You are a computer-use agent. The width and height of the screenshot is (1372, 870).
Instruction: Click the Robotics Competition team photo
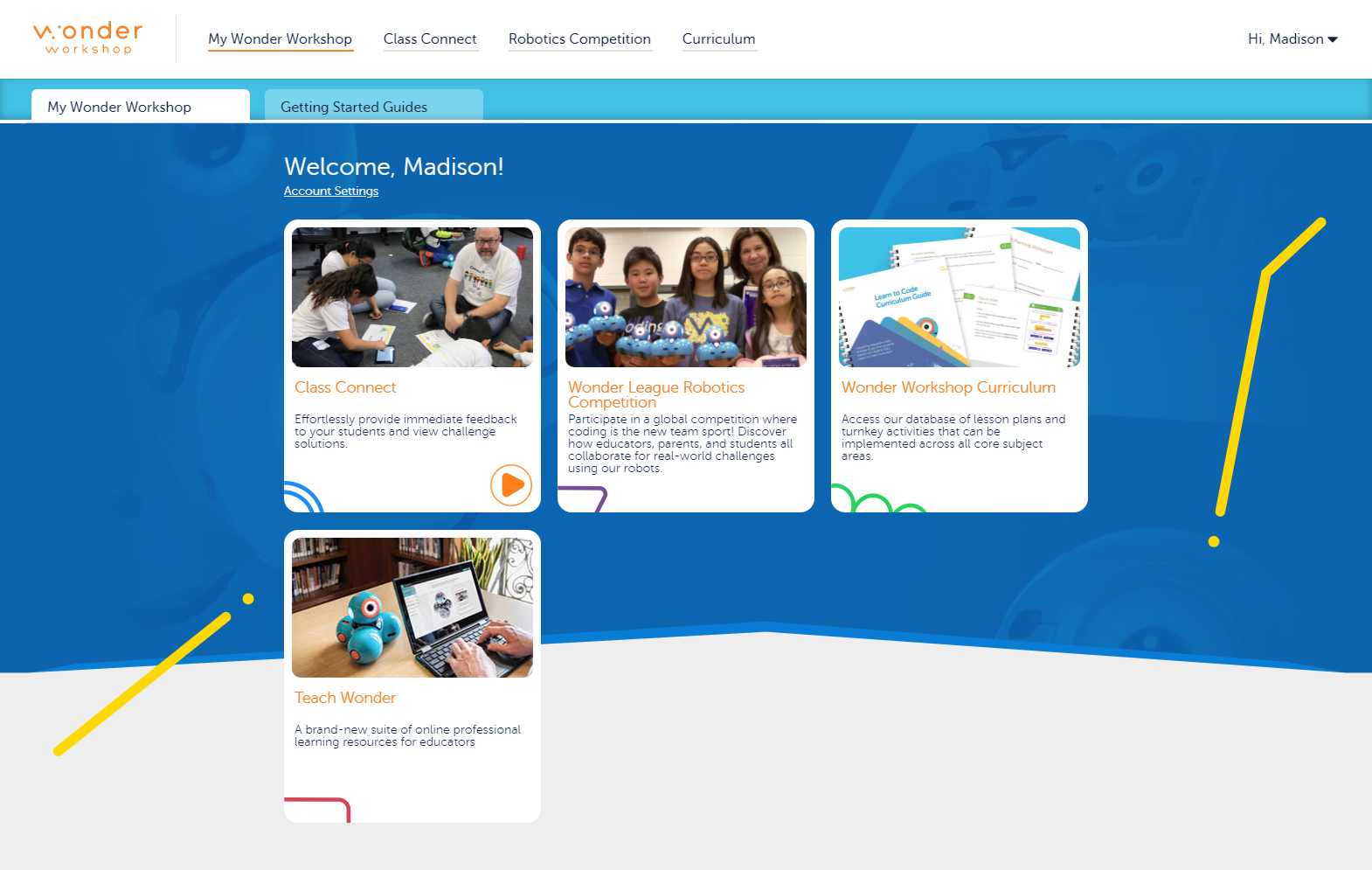(686, 297)
